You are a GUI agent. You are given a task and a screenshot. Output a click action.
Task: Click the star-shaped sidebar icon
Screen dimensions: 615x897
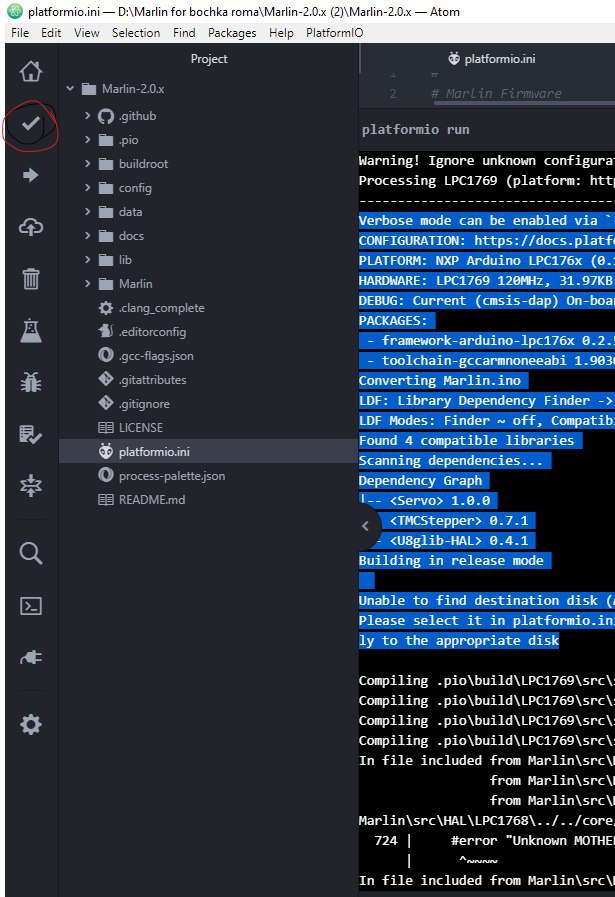pos(31,486)
